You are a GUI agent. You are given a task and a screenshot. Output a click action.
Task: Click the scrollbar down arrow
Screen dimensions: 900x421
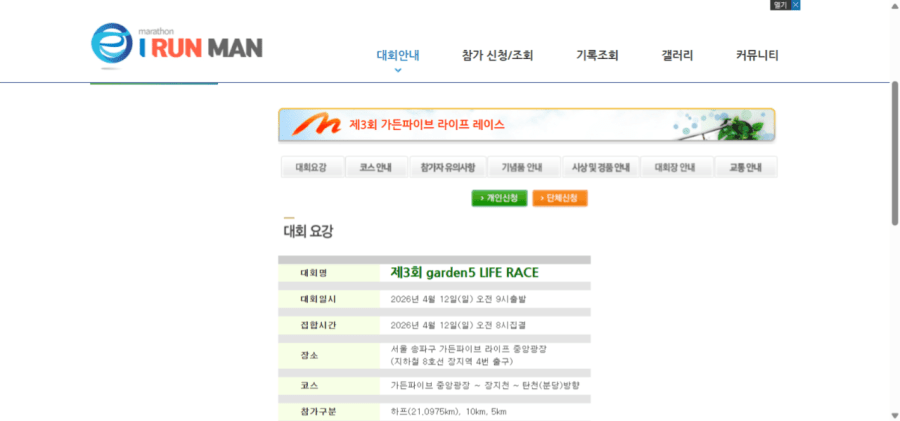(x=895, y=415)
